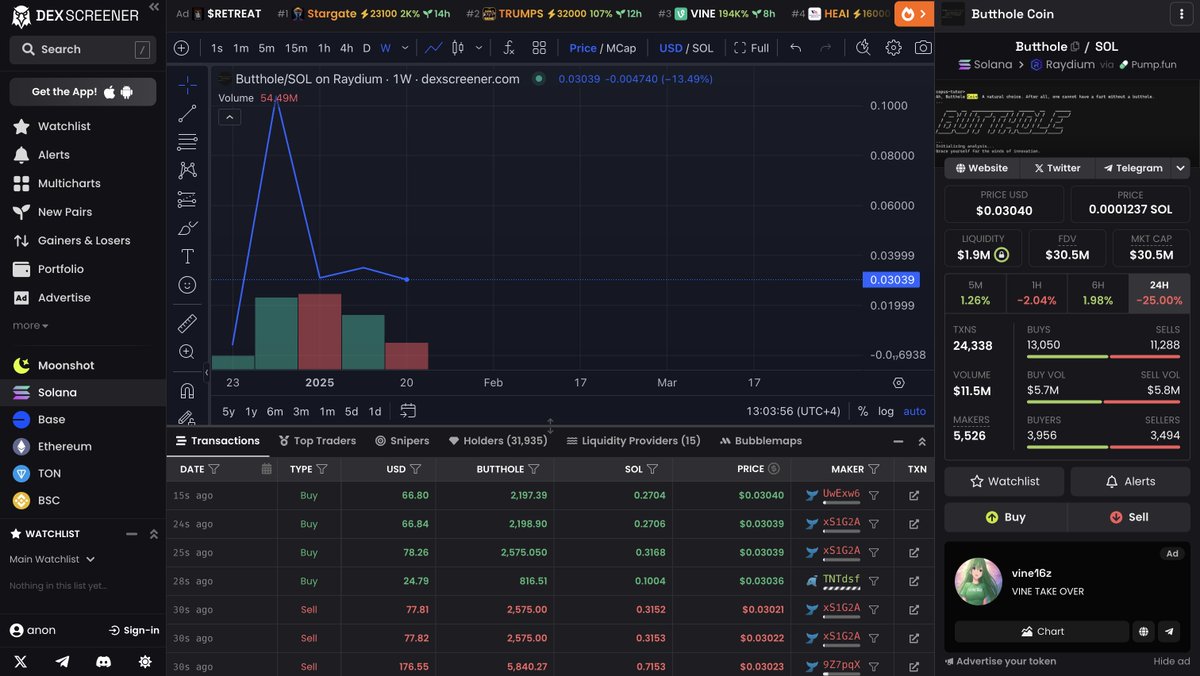This screenshot has width=1200, height=676.
Task: Add a symbol with plus-circle icon
Action: coord(181,48)
